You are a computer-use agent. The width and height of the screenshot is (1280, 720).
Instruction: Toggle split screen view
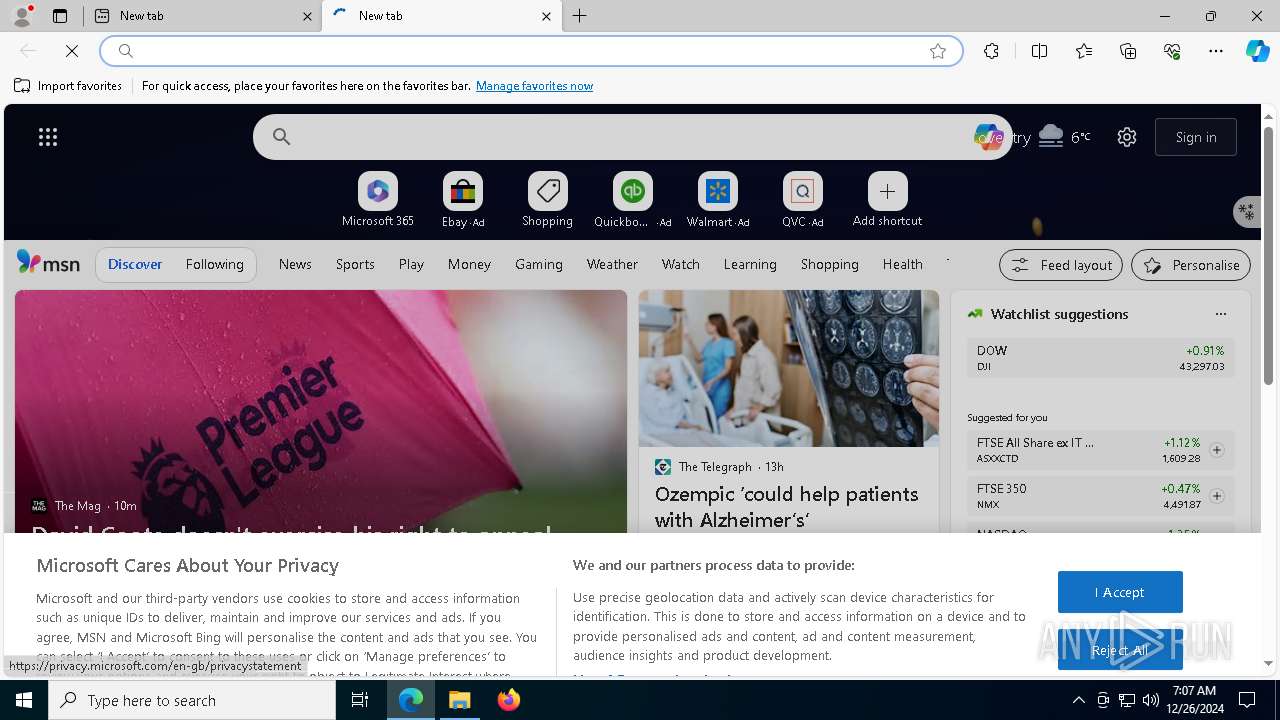point(1039,51)
